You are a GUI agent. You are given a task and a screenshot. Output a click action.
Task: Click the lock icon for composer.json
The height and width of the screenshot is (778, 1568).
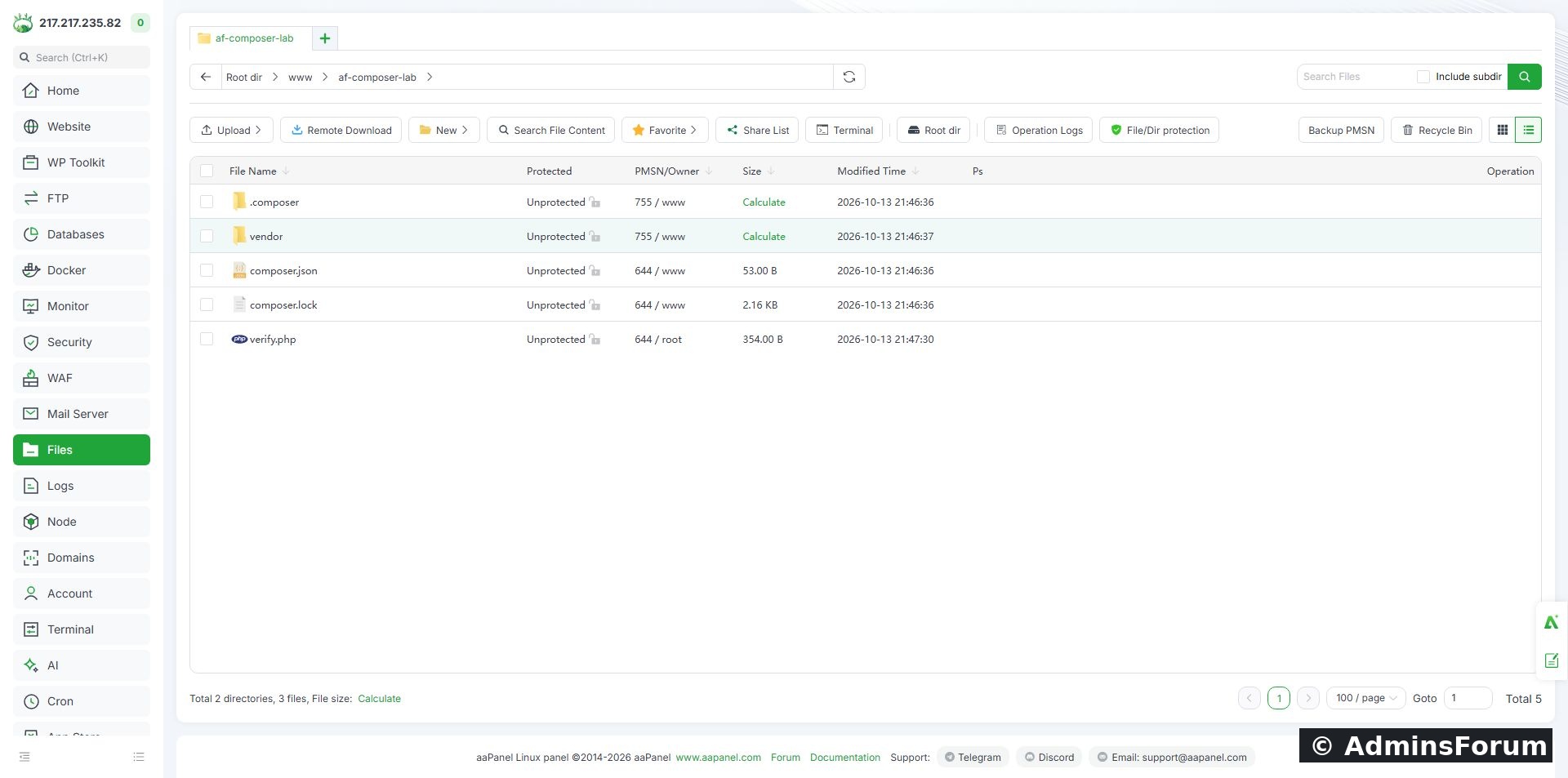tap(595, 271)
